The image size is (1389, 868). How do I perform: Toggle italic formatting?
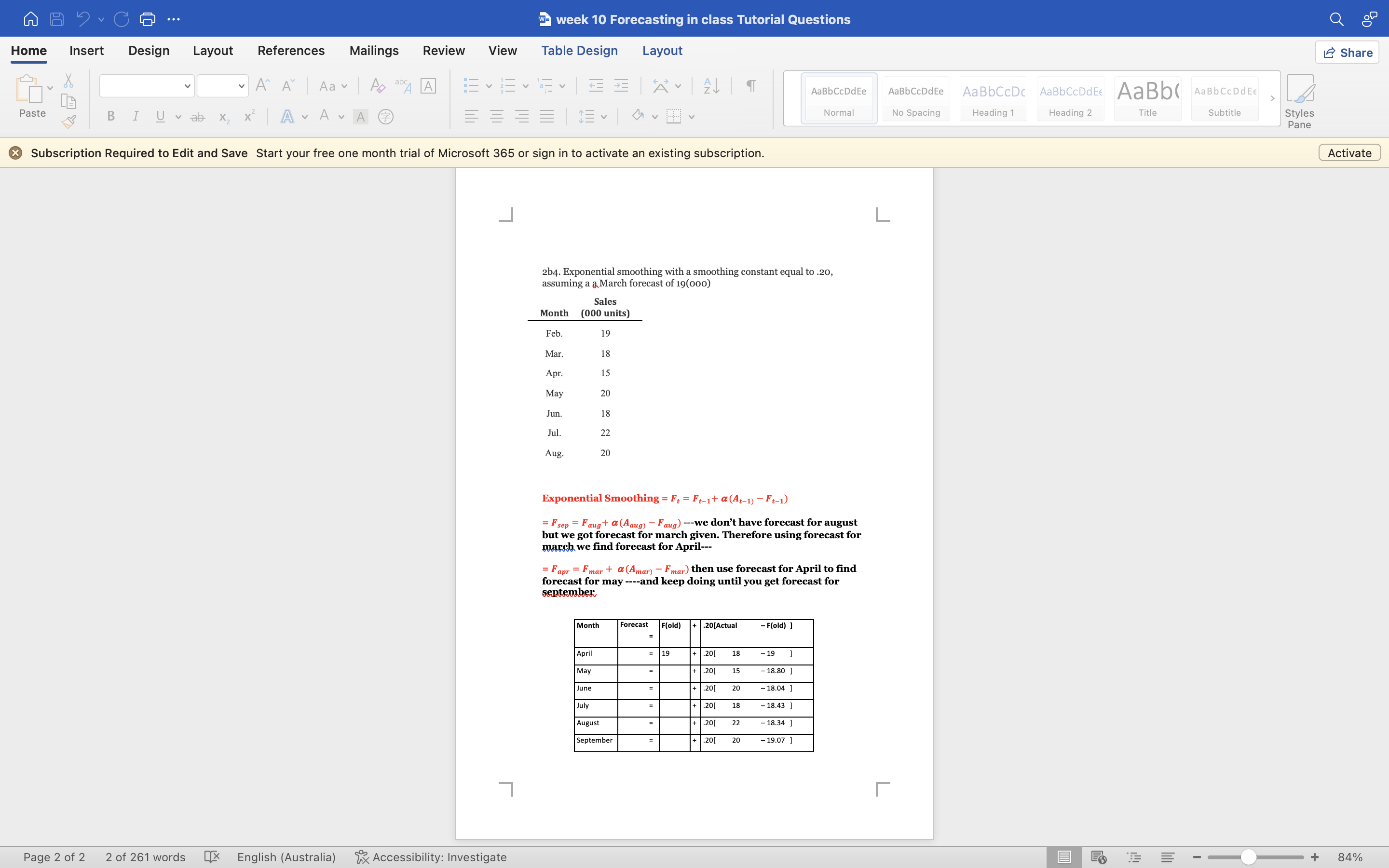(136, 117)
